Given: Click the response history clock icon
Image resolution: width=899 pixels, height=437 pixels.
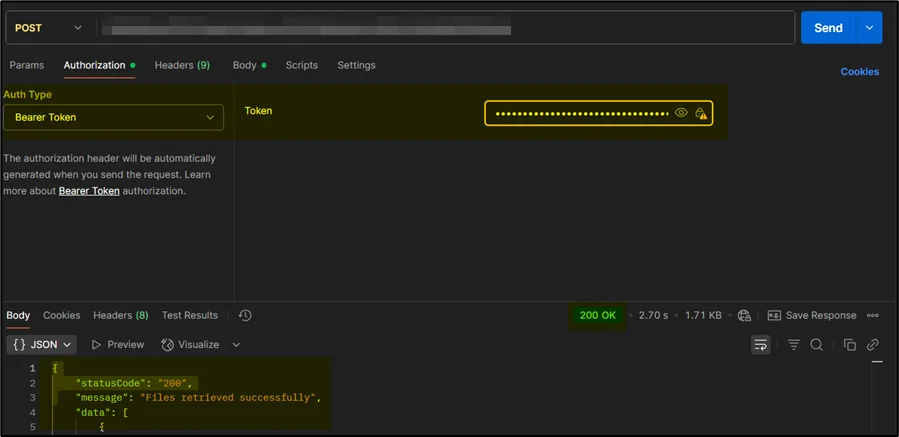Looking at the screenshot, I should click(245, 315).
